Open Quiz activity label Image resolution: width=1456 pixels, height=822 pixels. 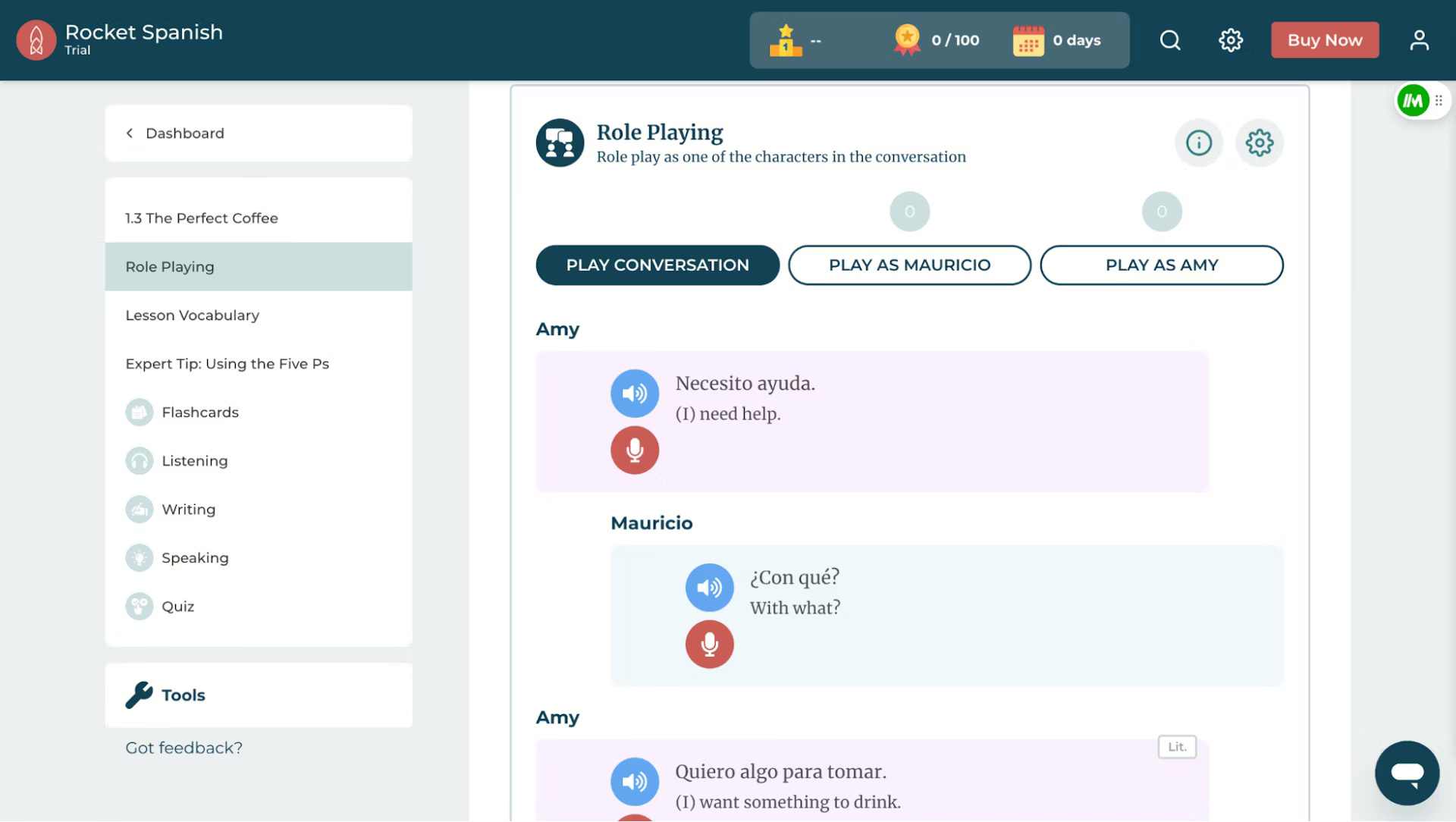(178, 607)
